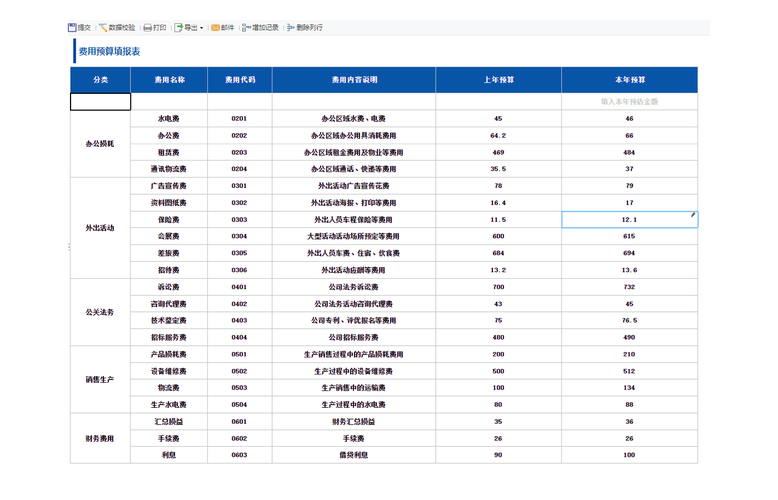Click the 增加记录 add record icon

click(246, 28)
